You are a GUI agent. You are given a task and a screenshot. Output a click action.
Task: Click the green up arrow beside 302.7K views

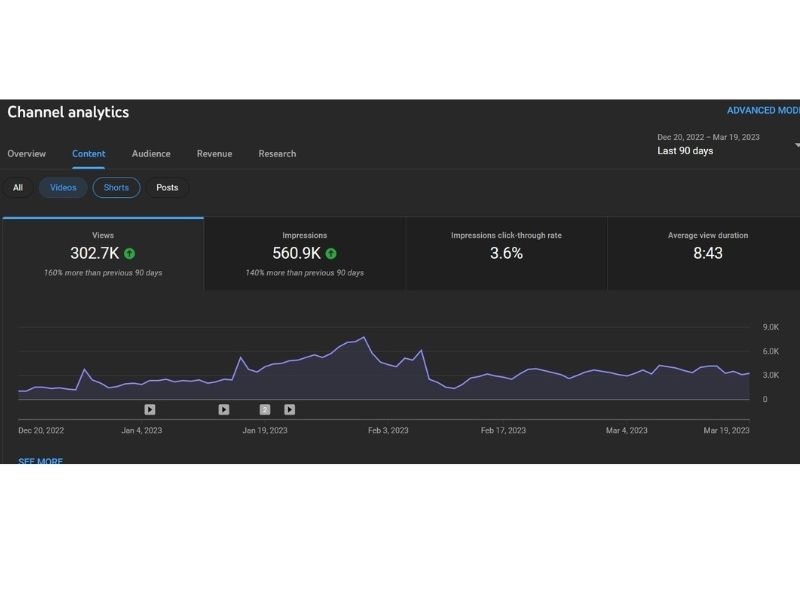point(130,254)
